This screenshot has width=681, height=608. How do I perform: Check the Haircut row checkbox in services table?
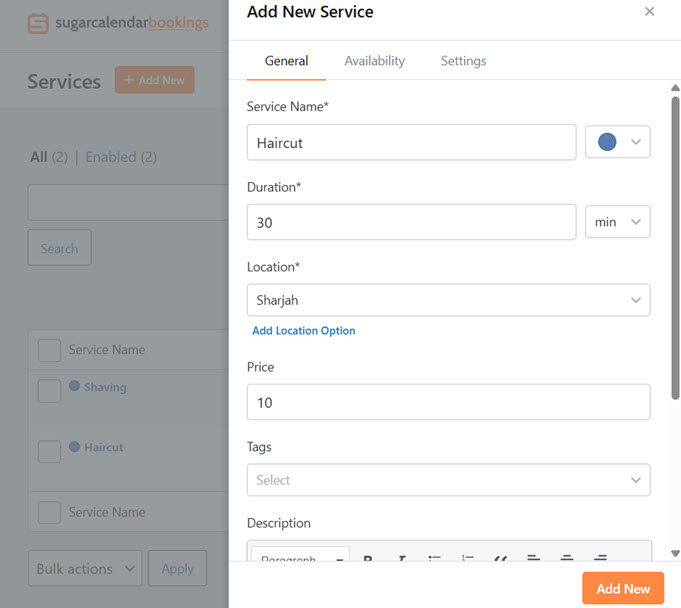pos(49,451)
